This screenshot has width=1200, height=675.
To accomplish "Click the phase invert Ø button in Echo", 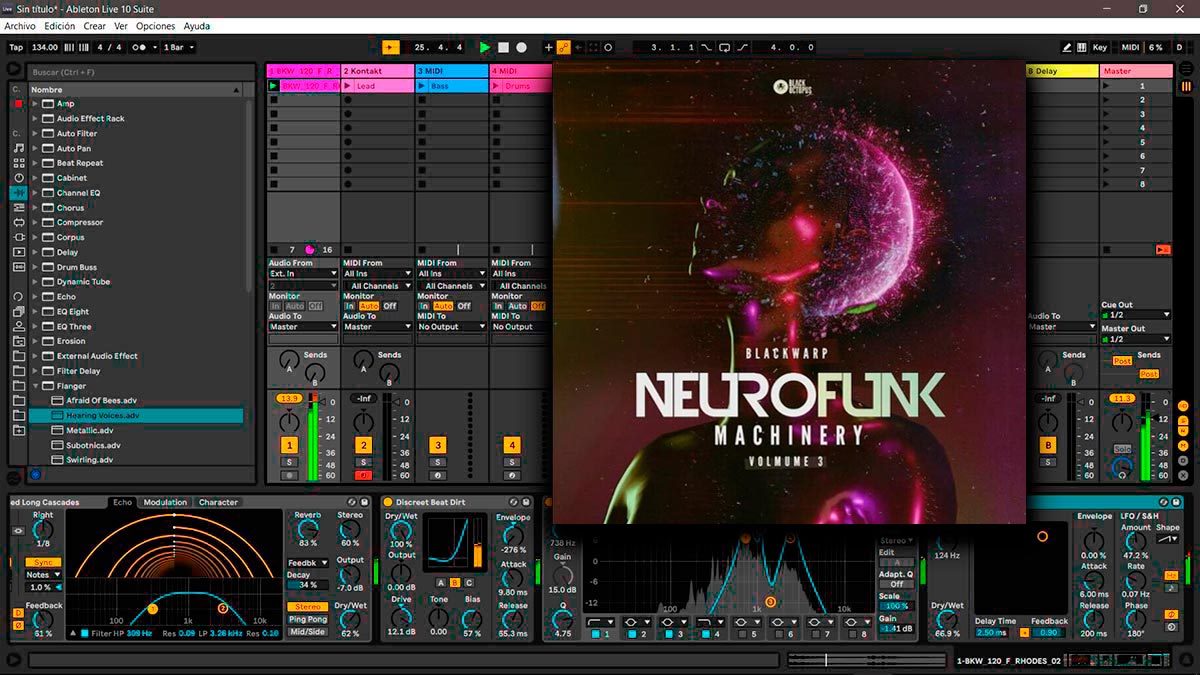I will coord(18,626).
